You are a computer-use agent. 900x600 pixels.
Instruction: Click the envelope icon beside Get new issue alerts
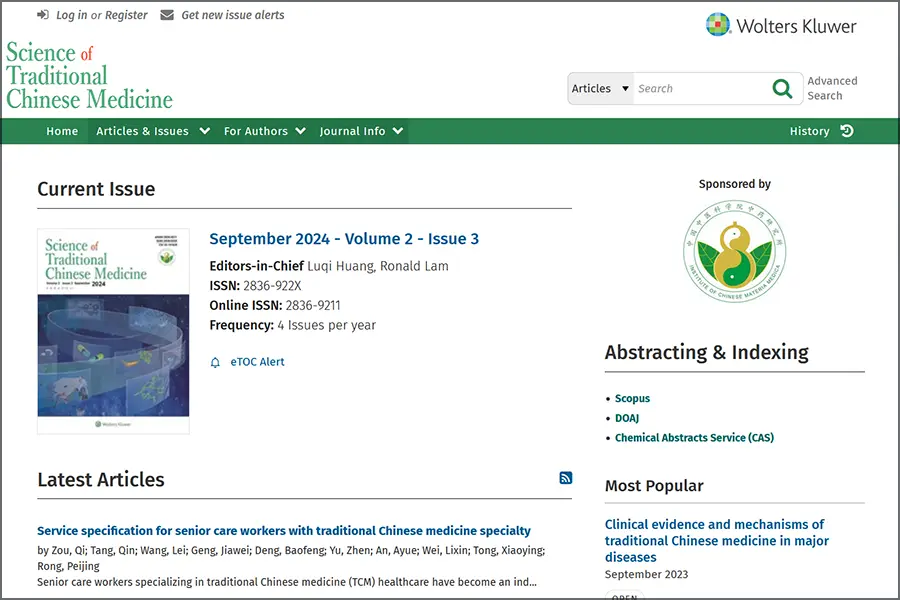(165, 15)
